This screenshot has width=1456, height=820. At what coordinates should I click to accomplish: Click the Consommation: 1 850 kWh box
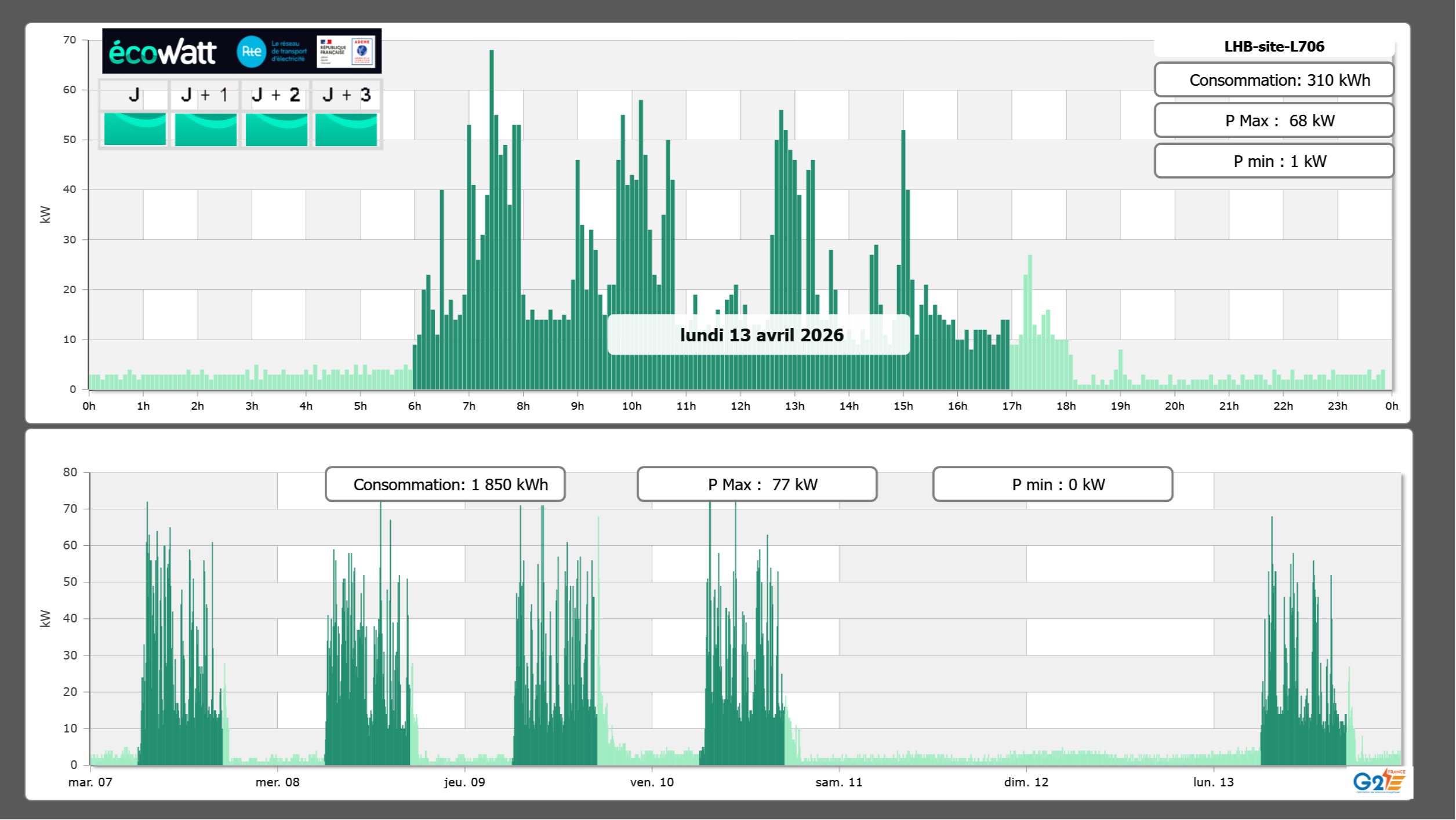(x=445, y=484)
